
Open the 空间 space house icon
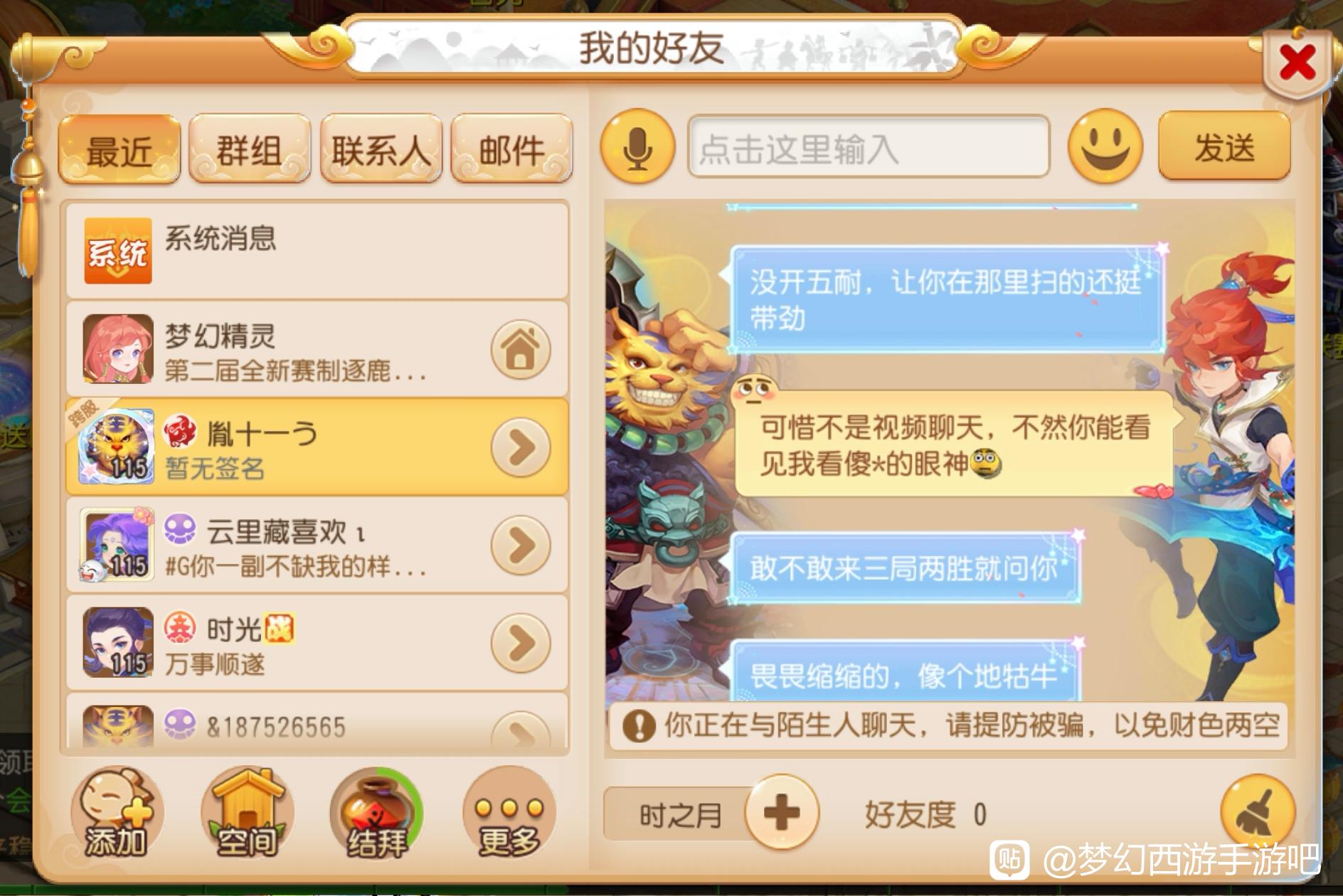pos(246,813)
